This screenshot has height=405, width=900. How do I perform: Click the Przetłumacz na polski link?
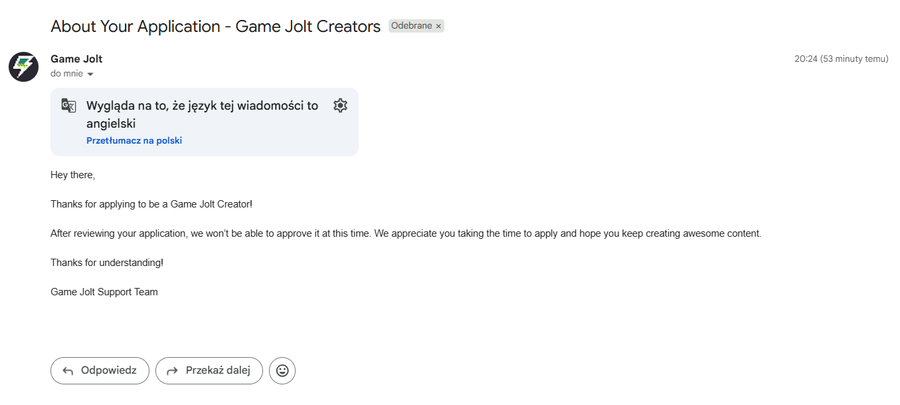point(134,141)
